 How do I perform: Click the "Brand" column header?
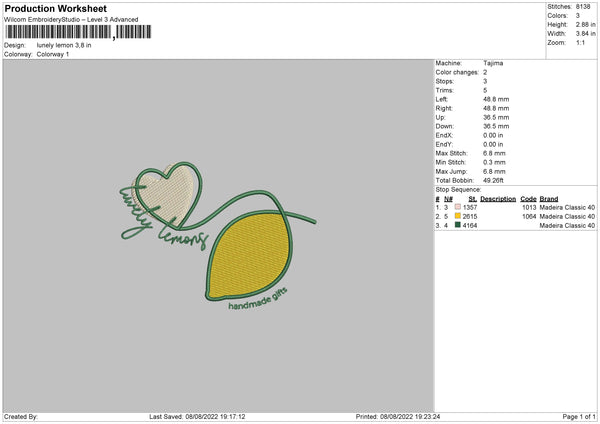[x=549, y=199]
